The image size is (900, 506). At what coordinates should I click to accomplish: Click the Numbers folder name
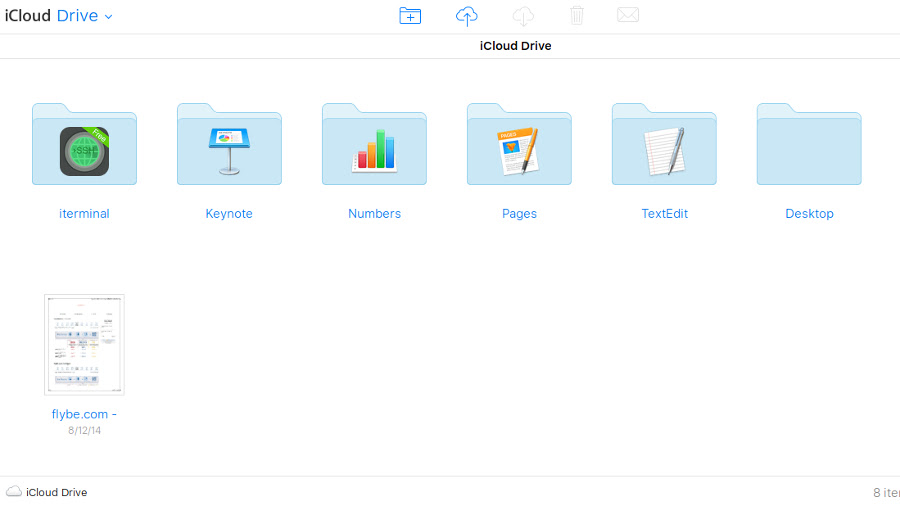pyautogui.click(x=374, y=213)
